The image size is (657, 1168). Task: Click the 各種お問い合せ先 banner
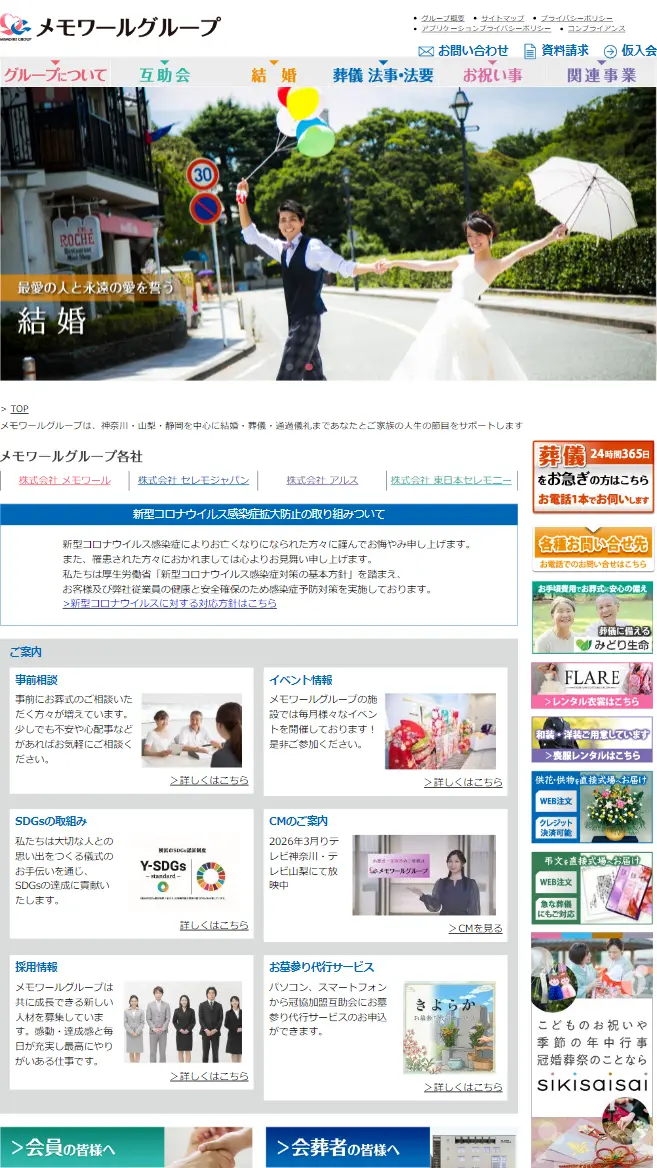[x=593, y=549]
